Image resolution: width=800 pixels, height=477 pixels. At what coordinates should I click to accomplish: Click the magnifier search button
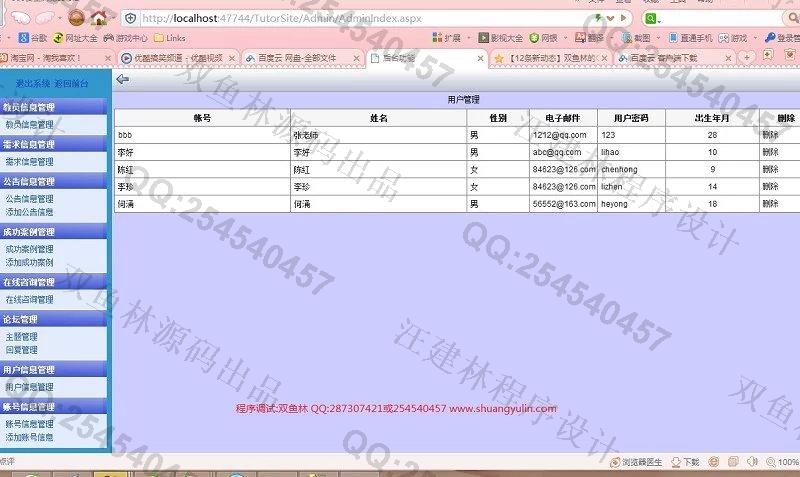coord(793,18)
